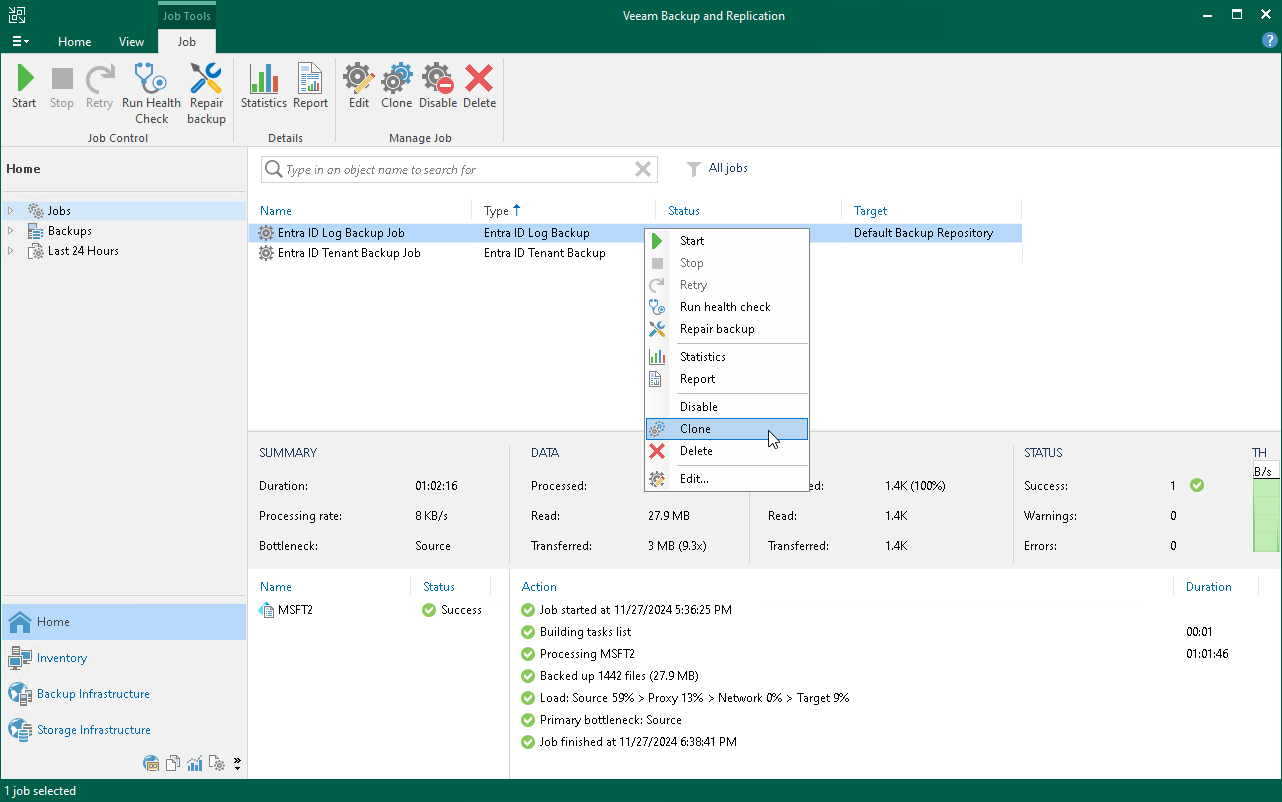Click the Run Health Check ribbon icon
The width and height of the screenshot is (1282, 802).
tap(151, 78)
